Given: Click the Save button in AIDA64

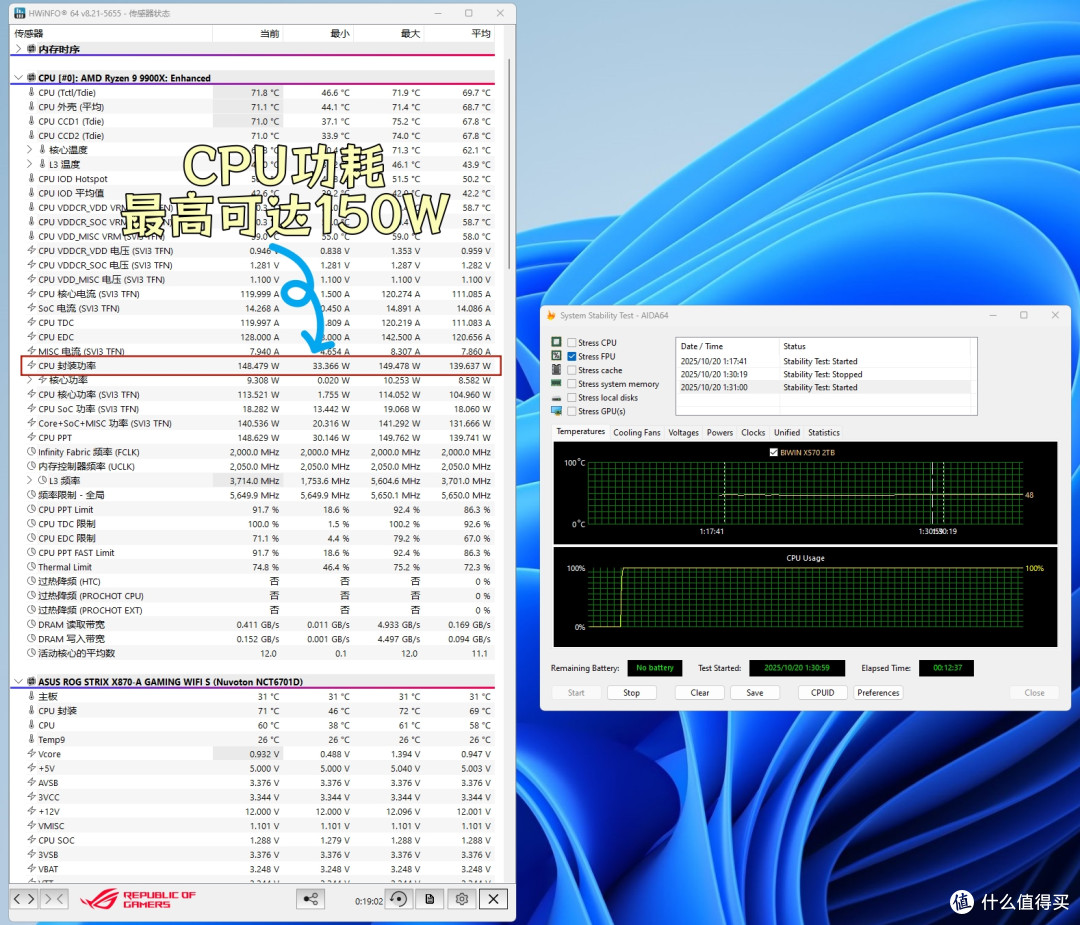Looking at the screenshot, I should [755, 693].
